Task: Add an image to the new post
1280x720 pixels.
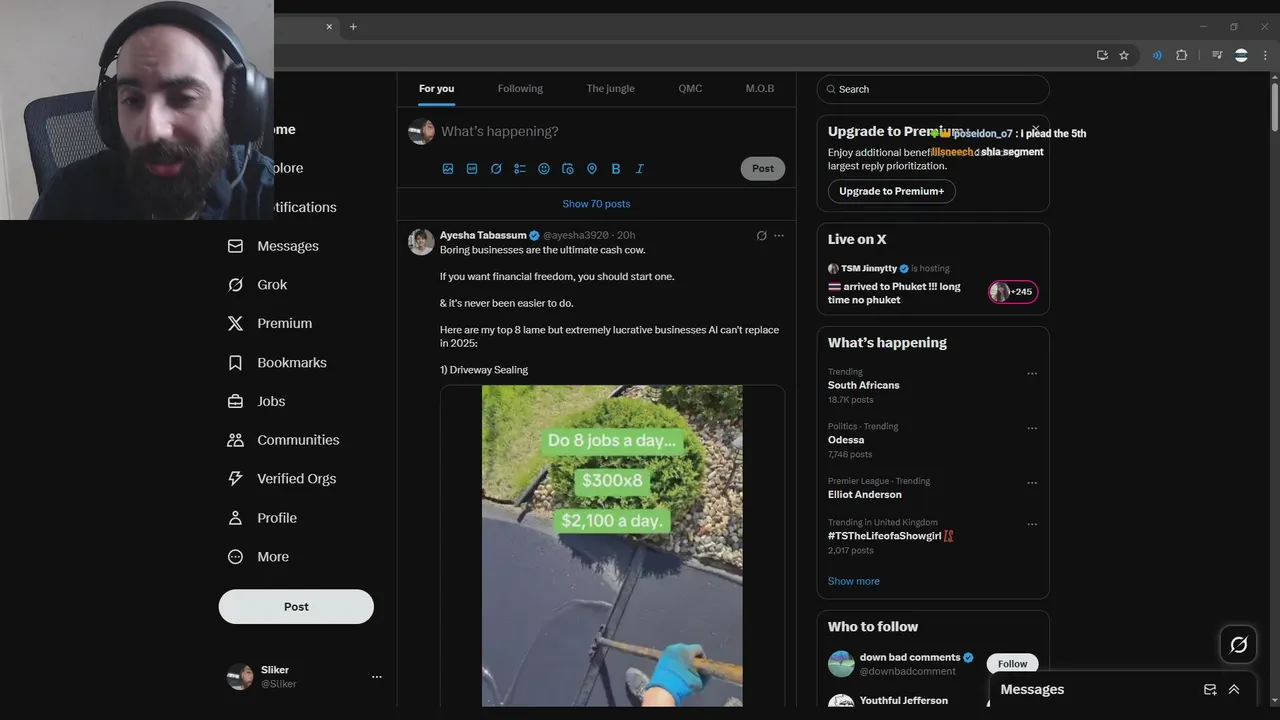Action: [448, 169]
